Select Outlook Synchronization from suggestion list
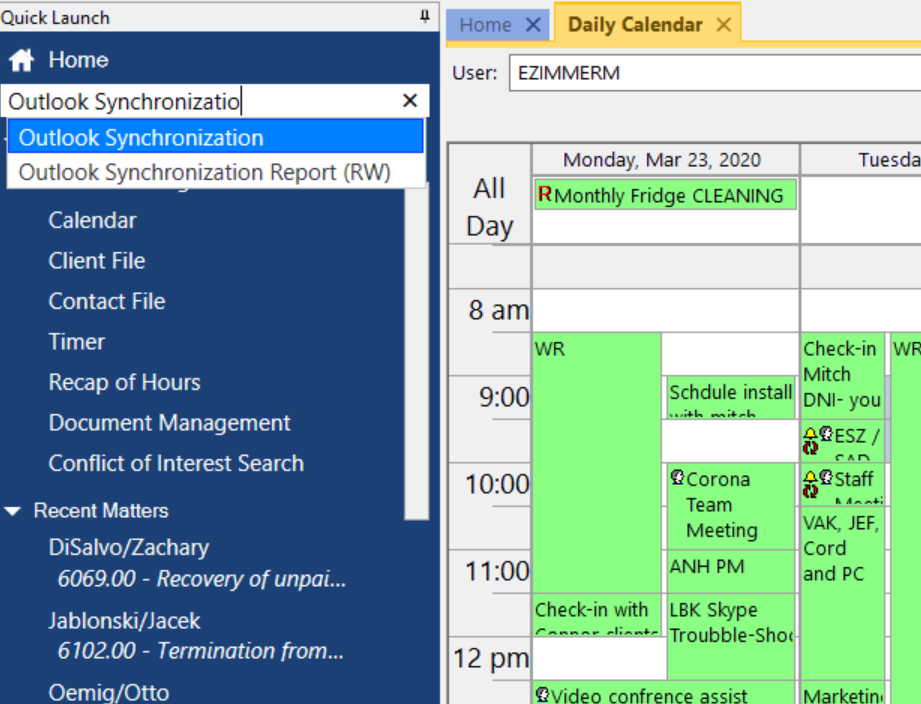The image size is (921, 704). tap(141, 138)
